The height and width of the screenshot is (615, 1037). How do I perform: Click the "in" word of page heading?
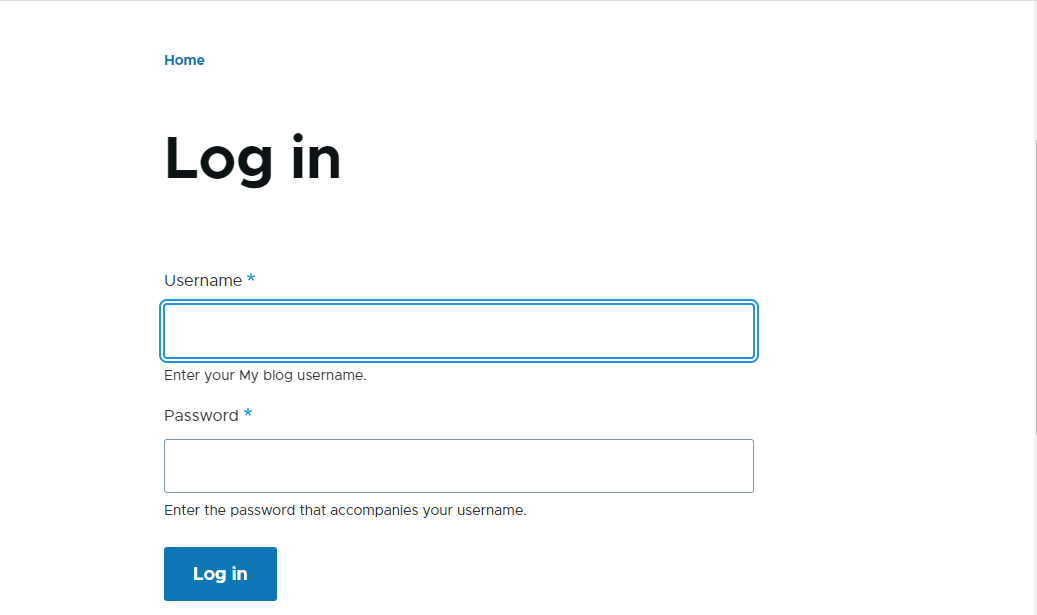pos(316,158)
